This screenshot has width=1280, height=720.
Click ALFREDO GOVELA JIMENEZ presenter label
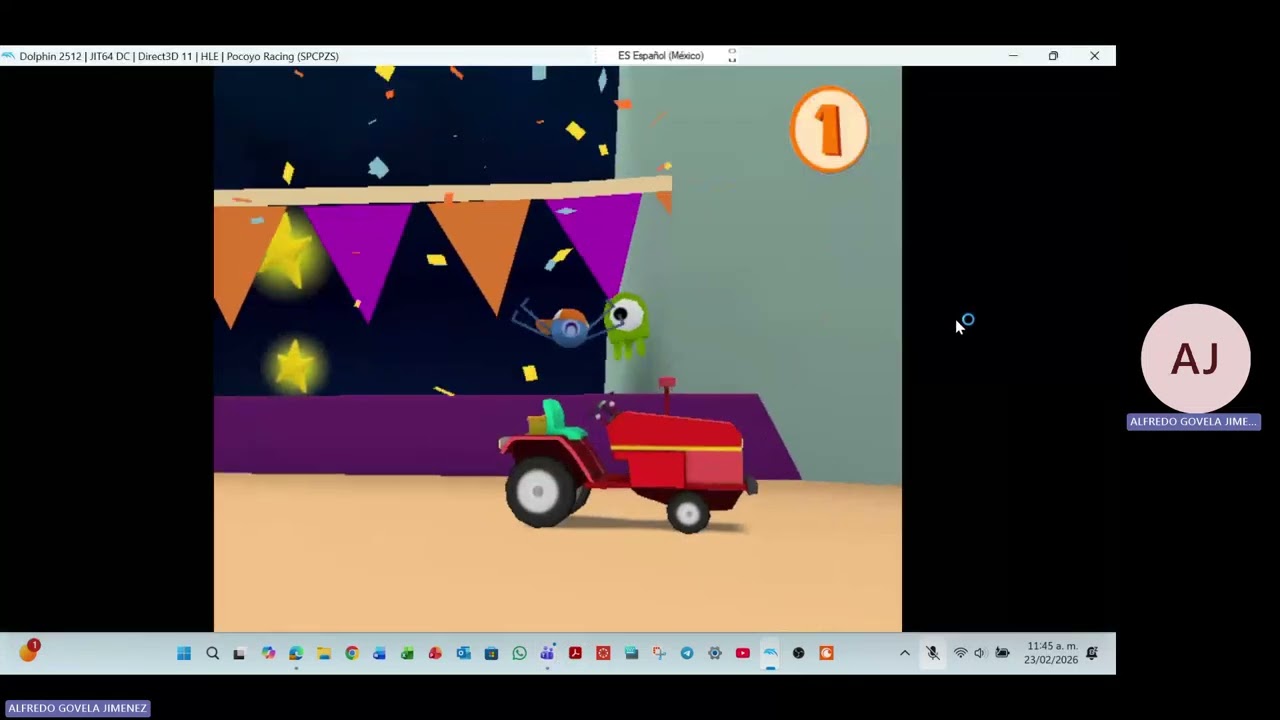tap(77, 708)
